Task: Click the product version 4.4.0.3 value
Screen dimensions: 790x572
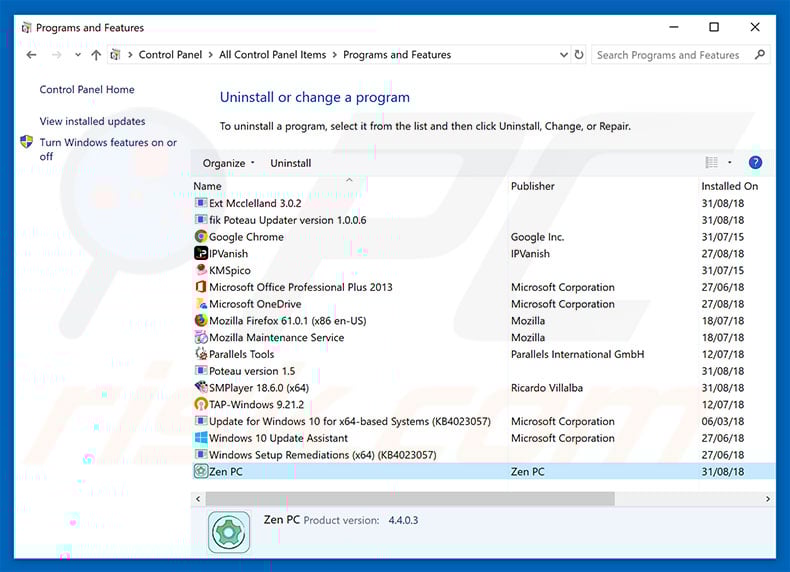Action: (x=403, y=520)
